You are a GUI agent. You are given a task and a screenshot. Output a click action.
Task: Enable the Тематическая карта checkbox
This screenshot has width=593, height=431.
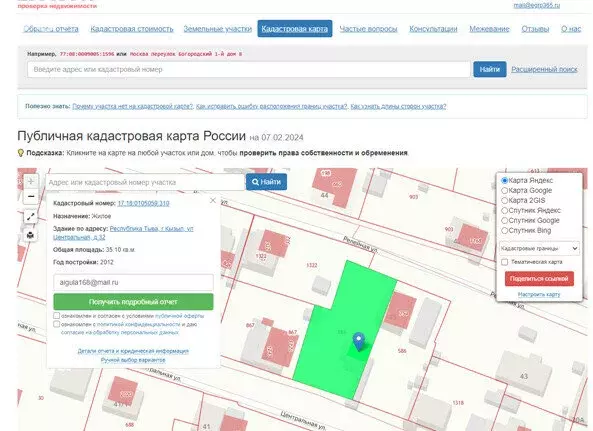pos(504,262)
